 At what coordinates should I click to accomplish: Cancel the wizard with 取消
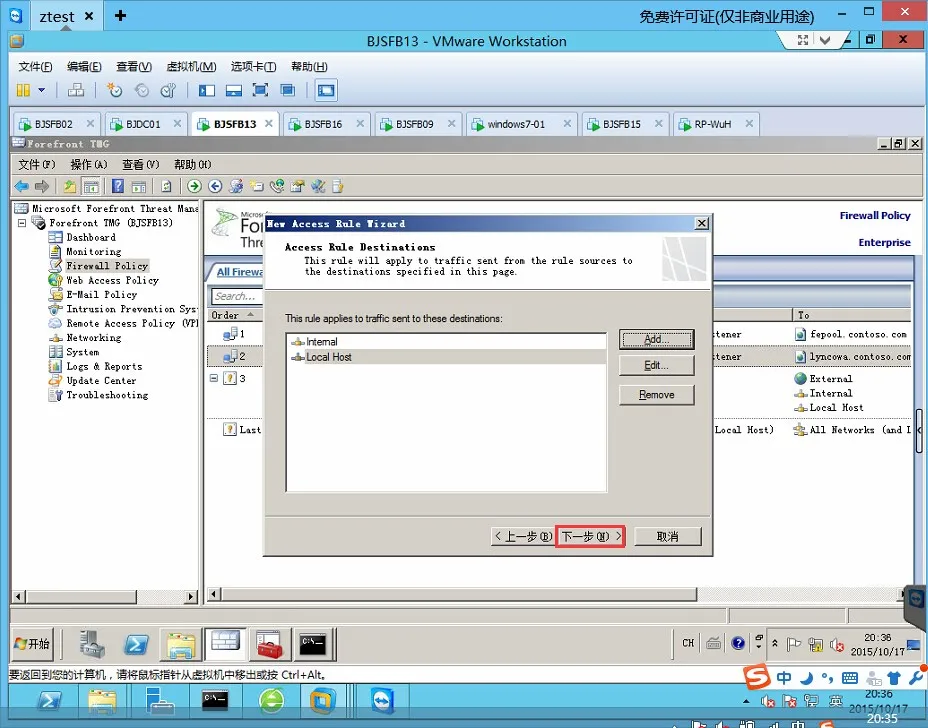tap(668, 536)
